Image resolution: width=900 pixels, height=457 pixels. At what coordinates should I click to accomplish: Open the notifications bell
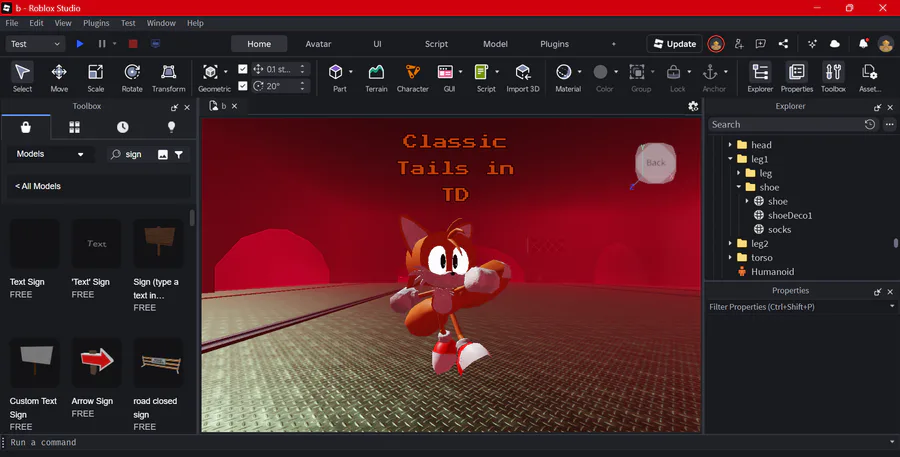[x=863, y=44]
